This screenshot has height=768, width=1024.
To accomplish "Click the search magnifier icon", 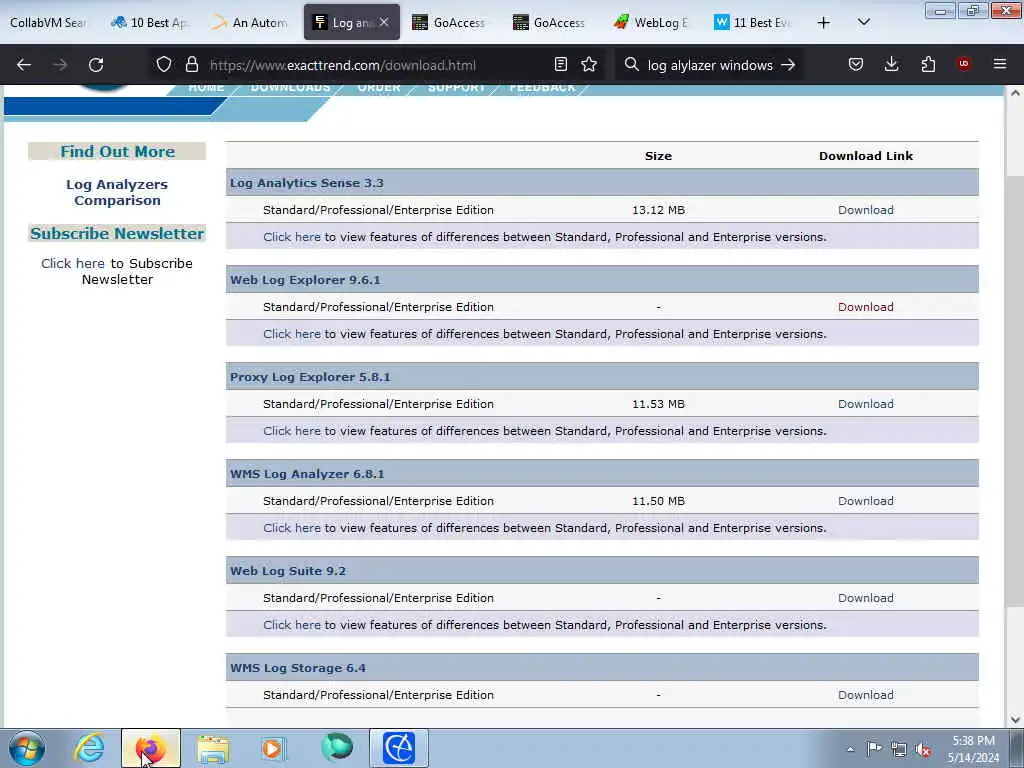I will (632, 65).
